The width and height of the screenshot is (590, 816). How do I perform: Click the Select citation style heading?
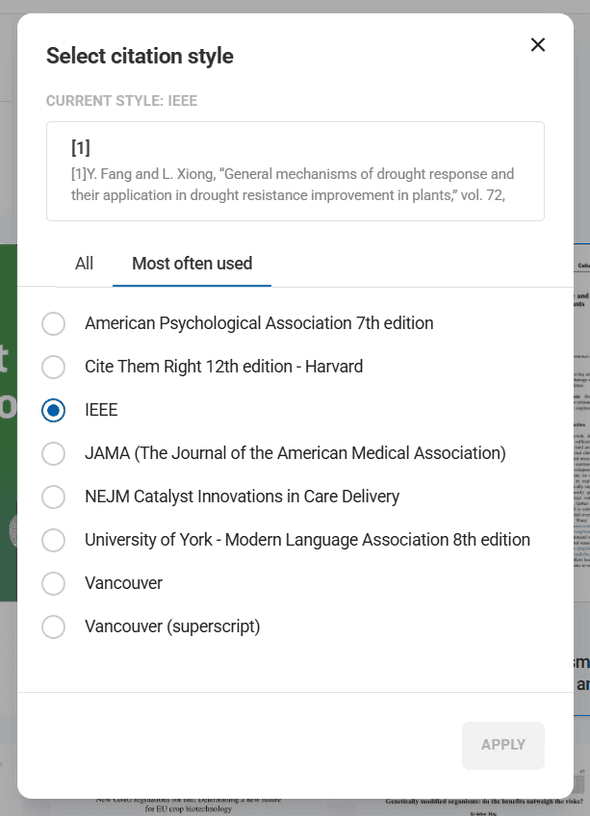tap(139, 55)
